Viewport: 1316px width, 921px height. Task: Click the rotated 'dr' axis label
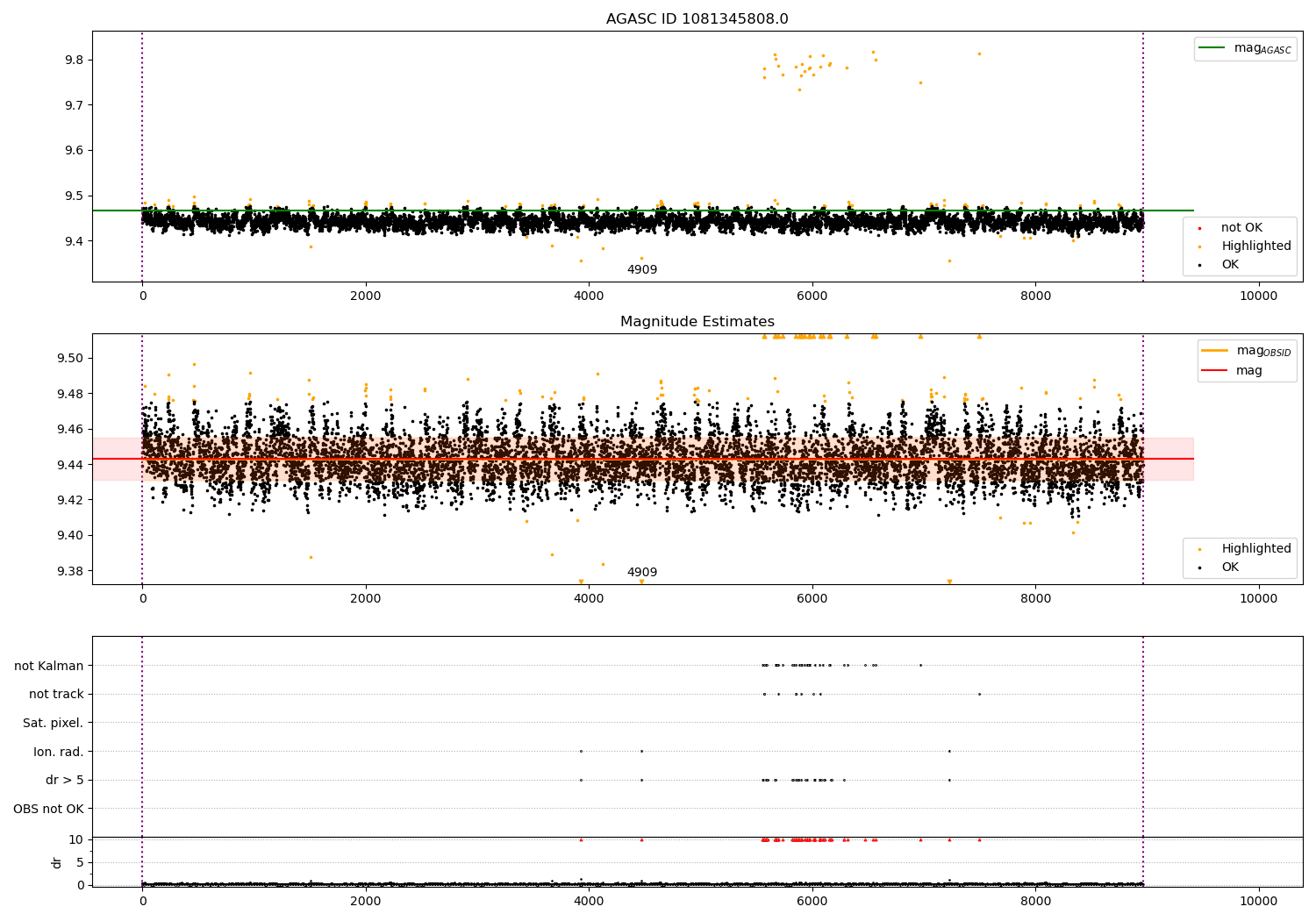(x=57, y=862)
